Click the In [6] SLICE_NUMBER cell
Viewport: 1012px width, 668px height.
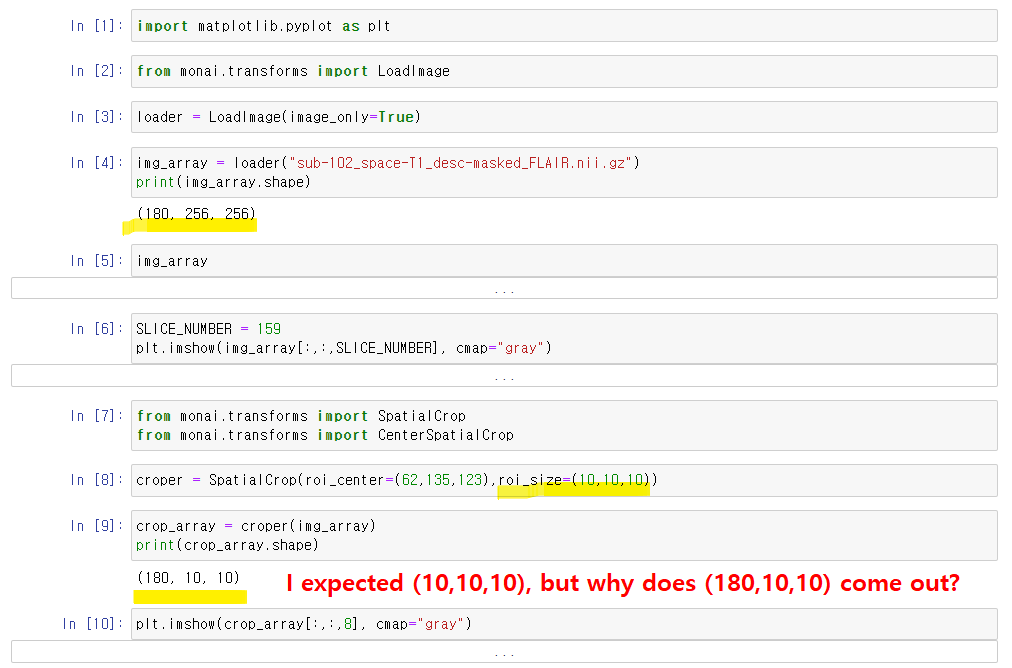(x=564, y=338)
